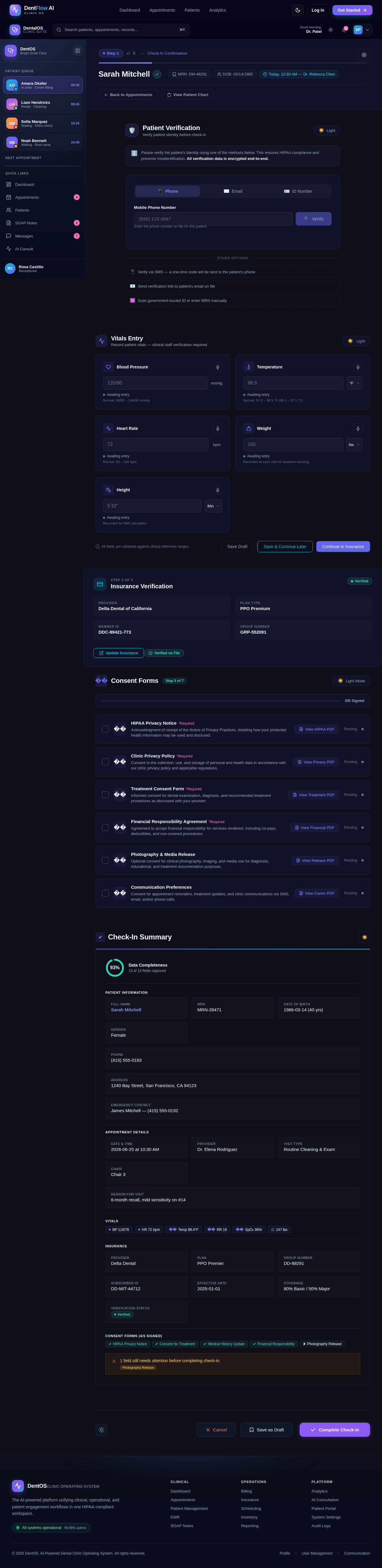The image size is (382, 1568).
Task: Collapse the DentOS sidebar panel icon
Action: (77, 50)
